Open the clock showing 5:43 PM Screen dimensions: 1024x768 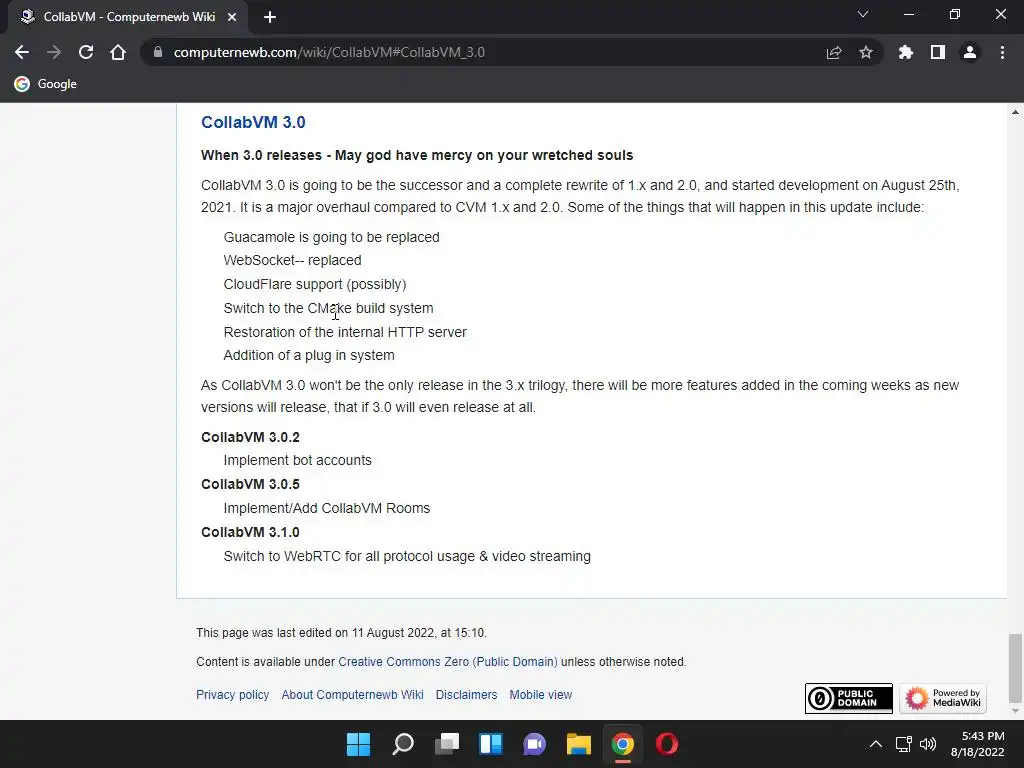coord(977,744)
